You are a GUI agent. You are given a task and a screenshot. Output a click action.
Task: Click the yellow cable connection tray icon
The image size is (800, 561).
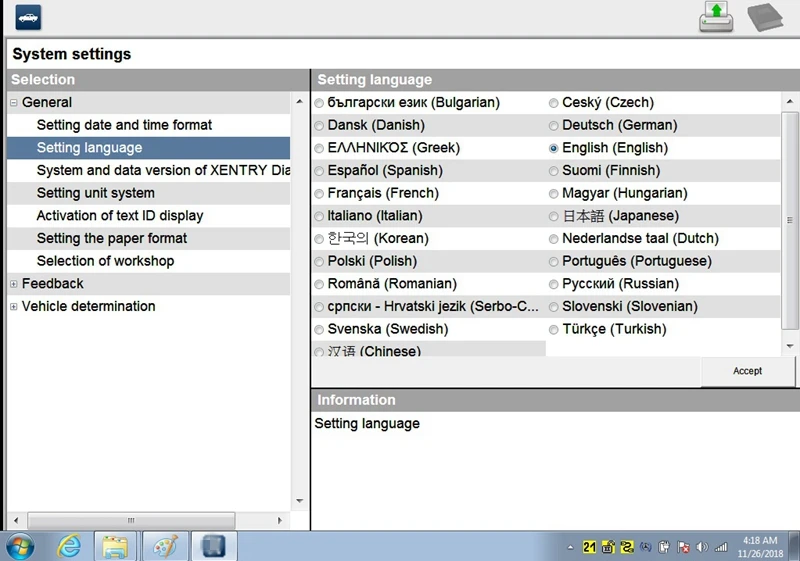pyautogui.click(x=627, y=547)
